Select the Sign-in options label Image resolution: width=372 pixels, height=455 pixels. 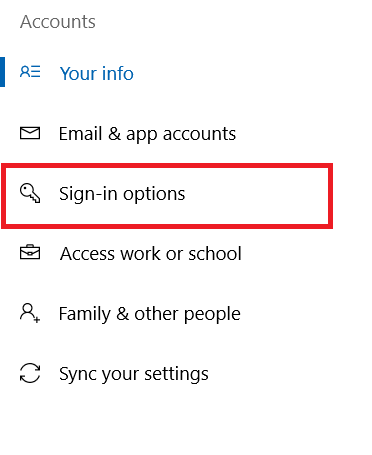coord(122,194)
